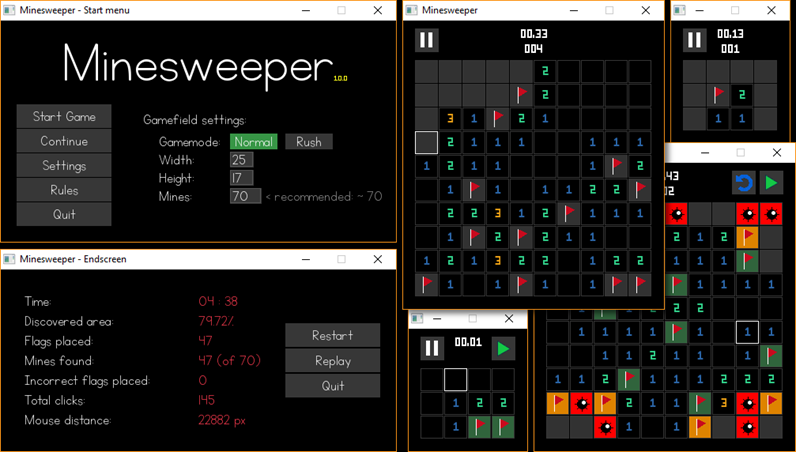Click the Start Game button

[x=64, y=117]
